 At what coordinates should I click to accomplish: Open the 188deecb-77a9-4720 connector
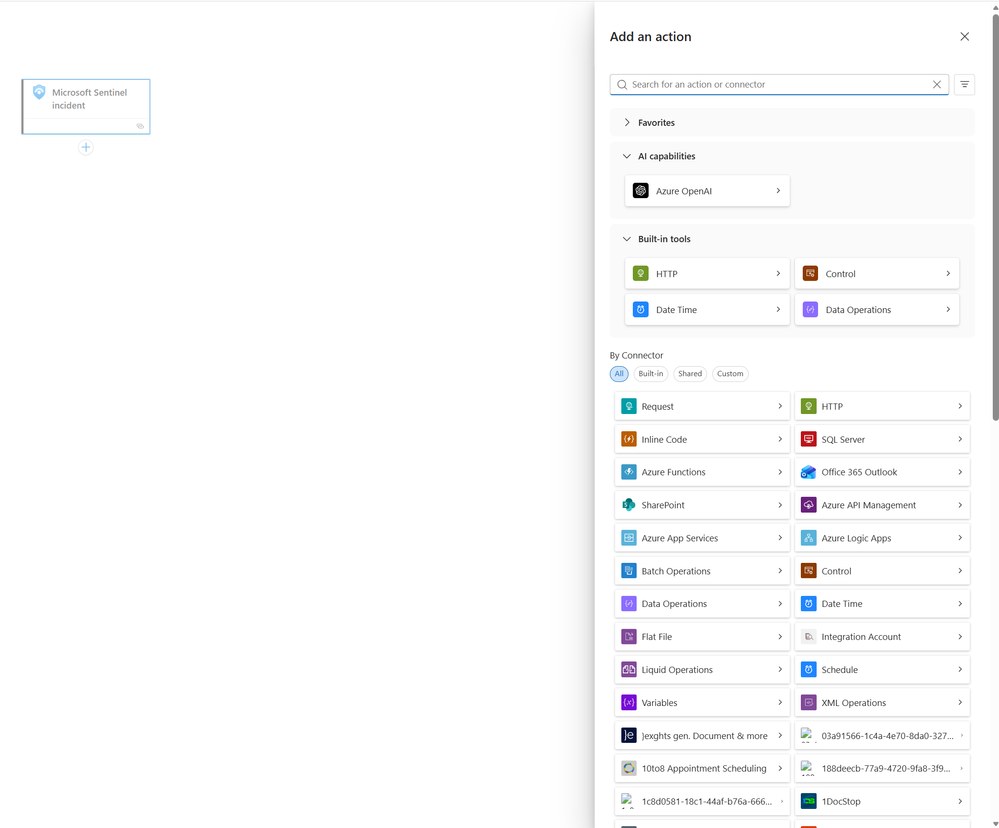point(882,768)
